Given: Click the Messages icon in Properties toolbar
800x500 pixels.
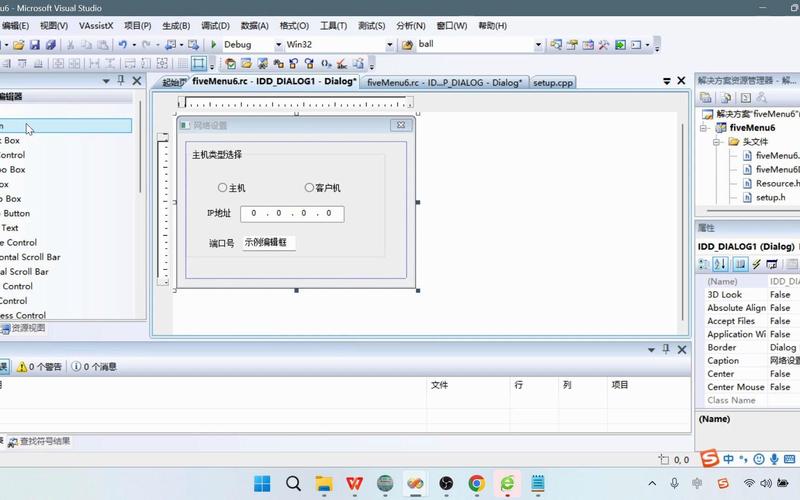Looking at the screenshot, I should pyautogui.click(x=772, y=264).
